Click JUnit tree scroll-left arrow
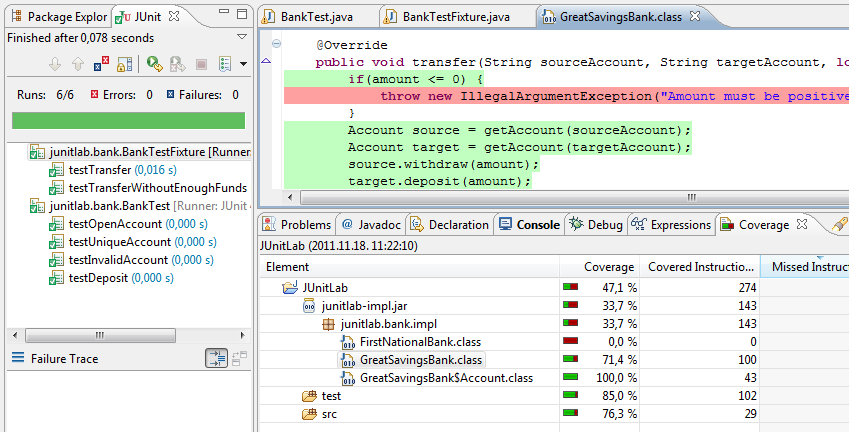This screenshot has height=432, width=849. click(x=15, y=335)
